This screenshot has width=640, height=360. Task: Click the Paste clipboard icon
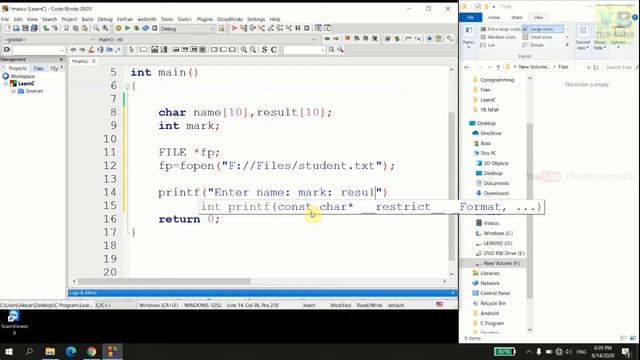tap(84, 28)
